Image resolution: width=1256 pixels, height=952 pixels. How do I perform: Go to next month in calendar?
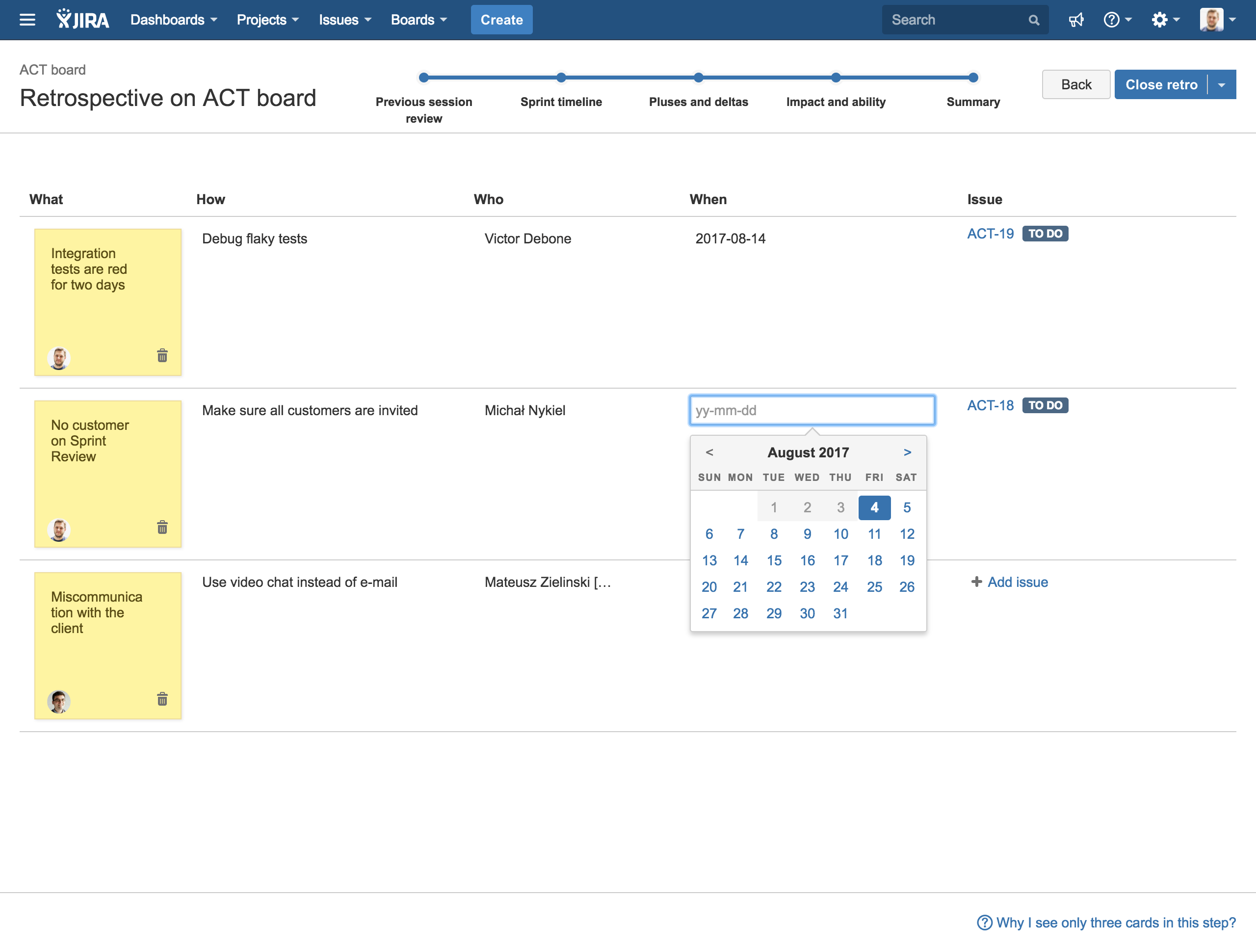(x=907, y=453)
